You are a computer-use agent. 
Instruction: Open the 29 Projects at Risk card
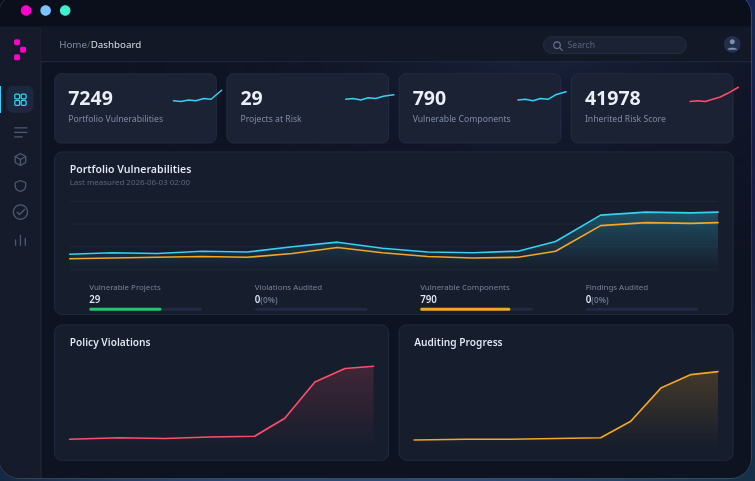(308, 108)
